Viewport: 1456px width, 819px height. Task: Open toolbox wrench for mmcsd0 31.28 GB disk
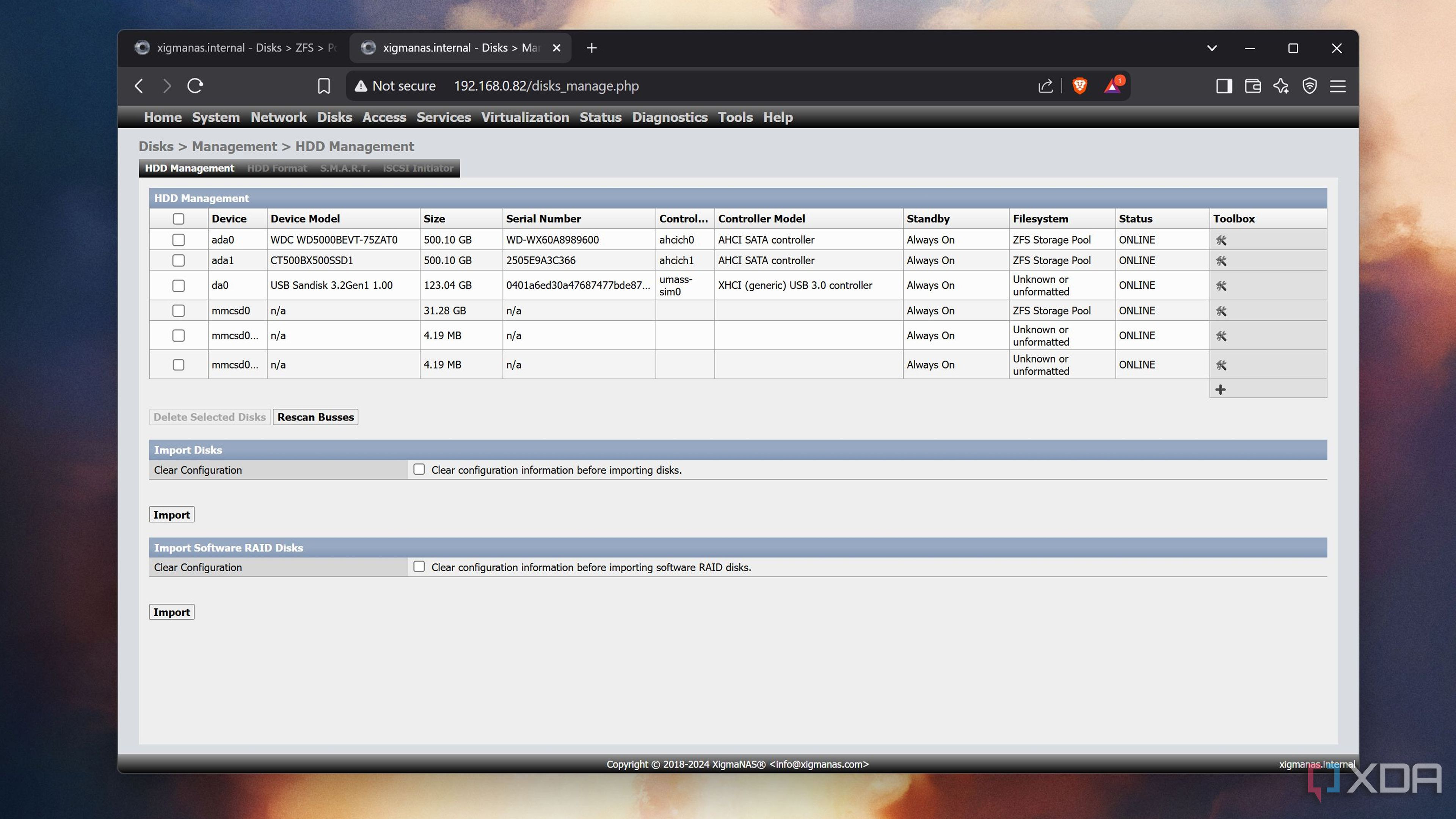[1221, 311]
